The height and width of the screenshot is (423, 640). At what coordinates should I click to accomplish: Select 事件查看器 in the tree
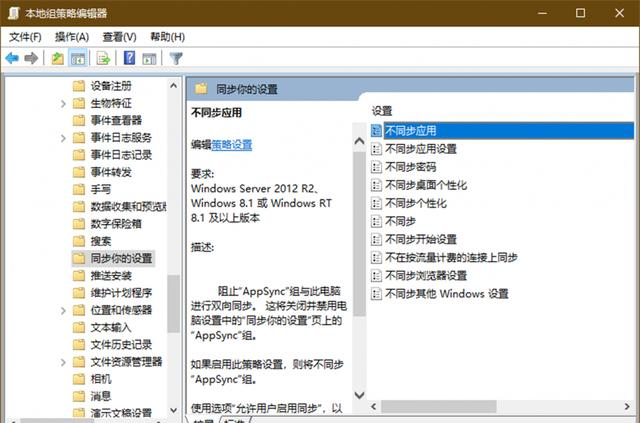coord(116,120)
